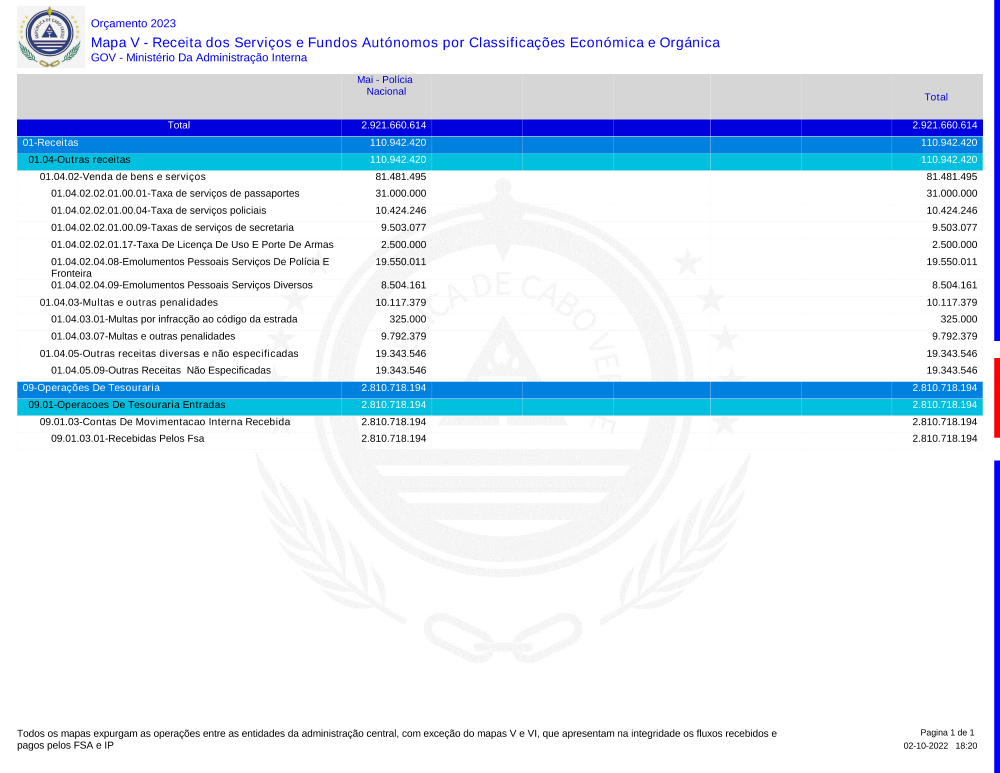The image size is (1000, 773).
Task: Click 09.01.03.01-Recebidas Pelos Fsa row
Action: tap(127, 439)
